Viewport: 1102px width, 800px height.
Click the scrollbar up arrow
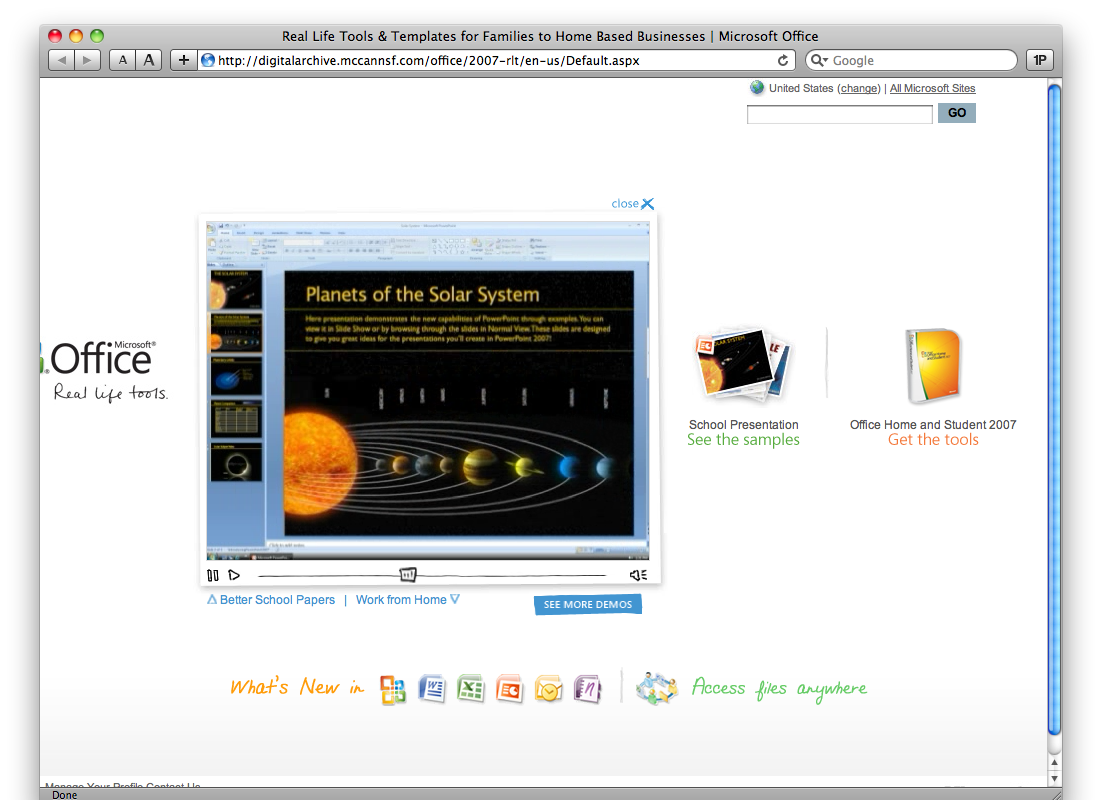pos(1054,762)
